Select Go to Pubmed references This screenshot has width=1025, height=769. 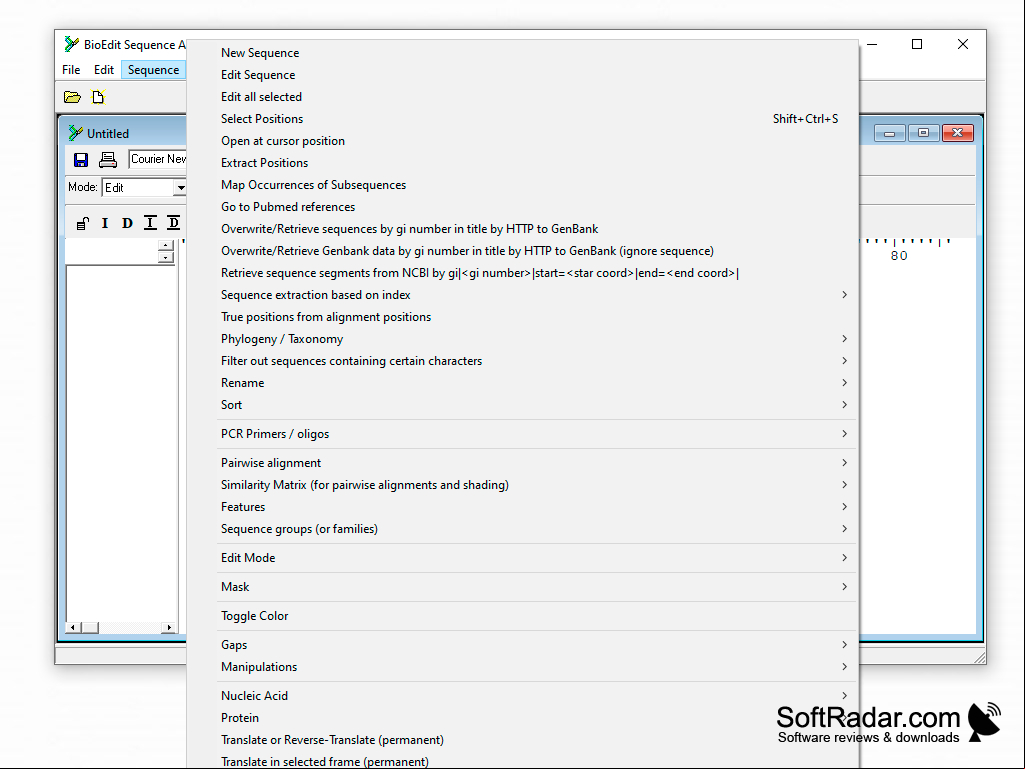[x=522, y=207]
